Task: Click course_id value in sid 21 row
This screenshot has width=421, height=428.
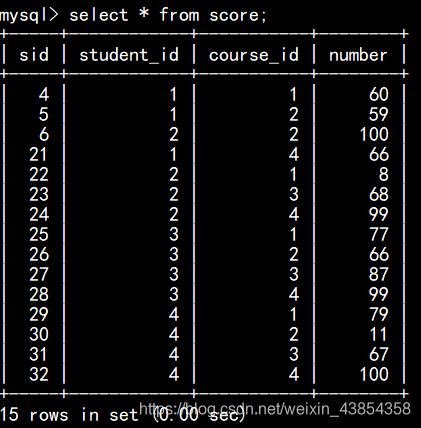Action: coord(294,154)
